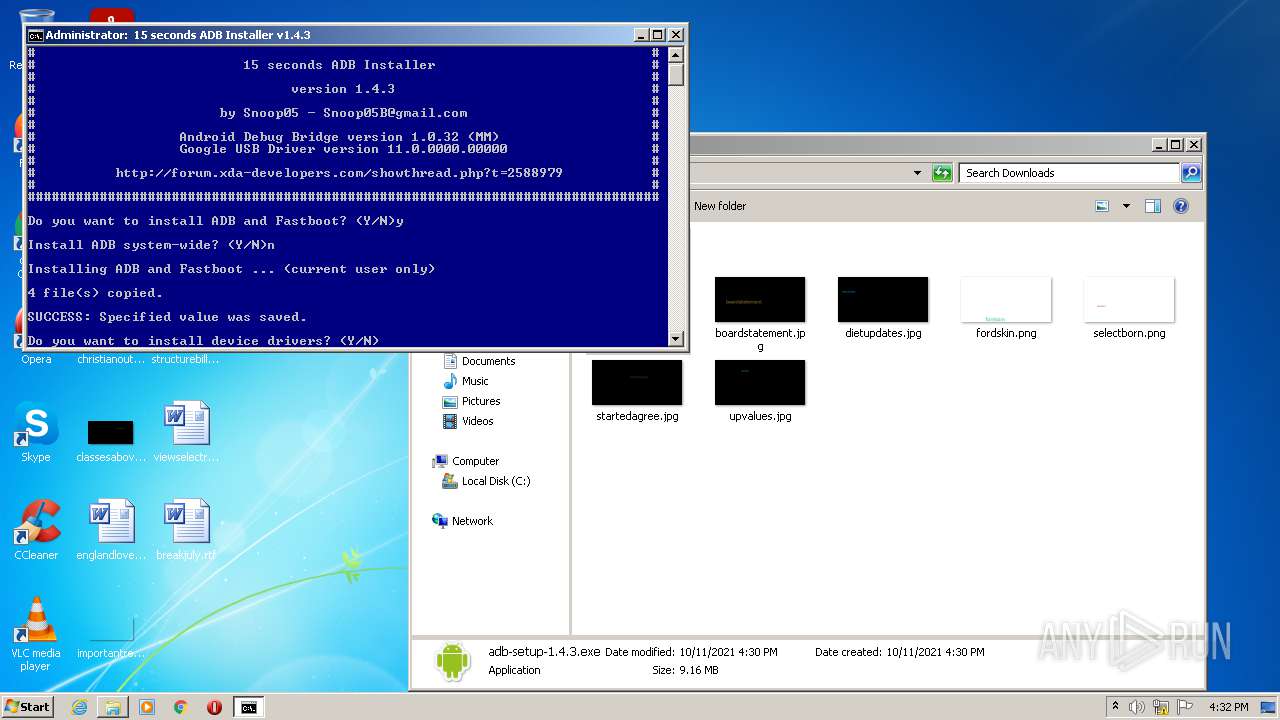This screenshot has width=1280, height=720.
Task: Click the adb-setup Android icon in details pane
Action: click(x=453, y=661)
